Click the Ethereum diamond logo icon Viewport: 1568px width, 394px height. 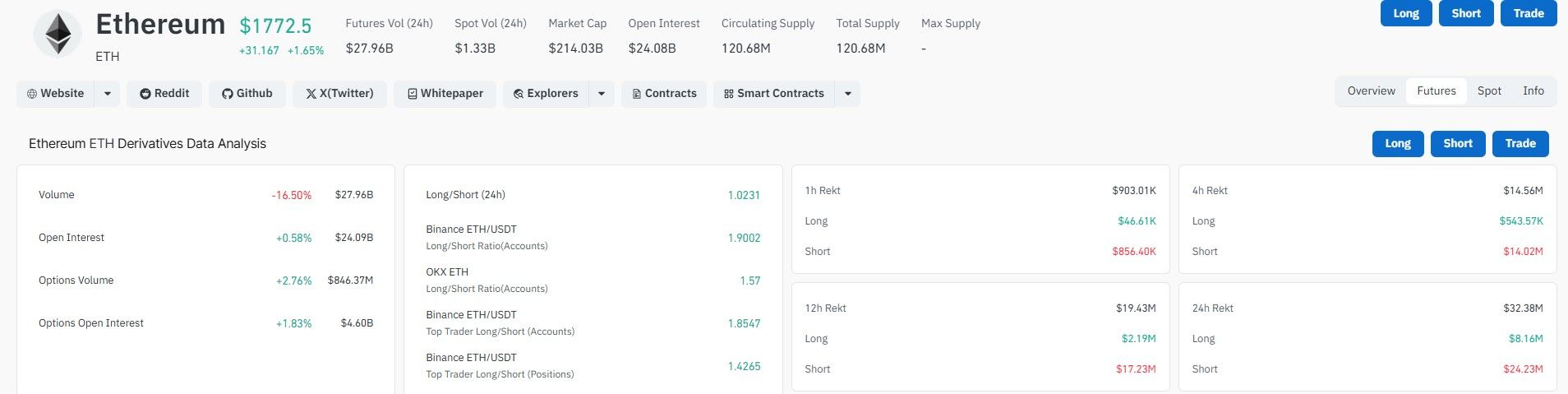point(58,35)
